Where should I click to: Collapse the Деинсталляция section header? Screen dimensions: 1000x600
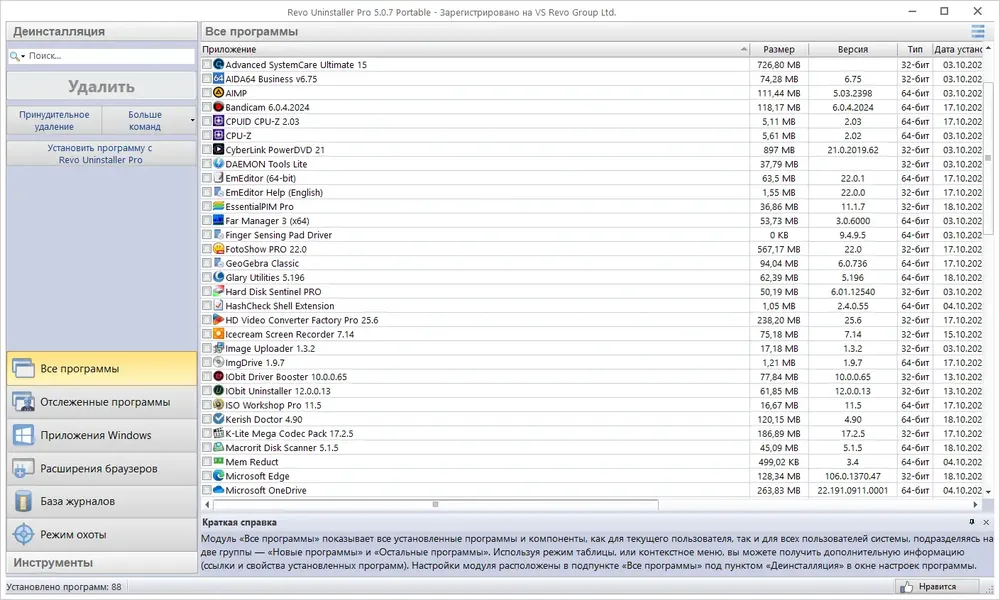[102, 31]
